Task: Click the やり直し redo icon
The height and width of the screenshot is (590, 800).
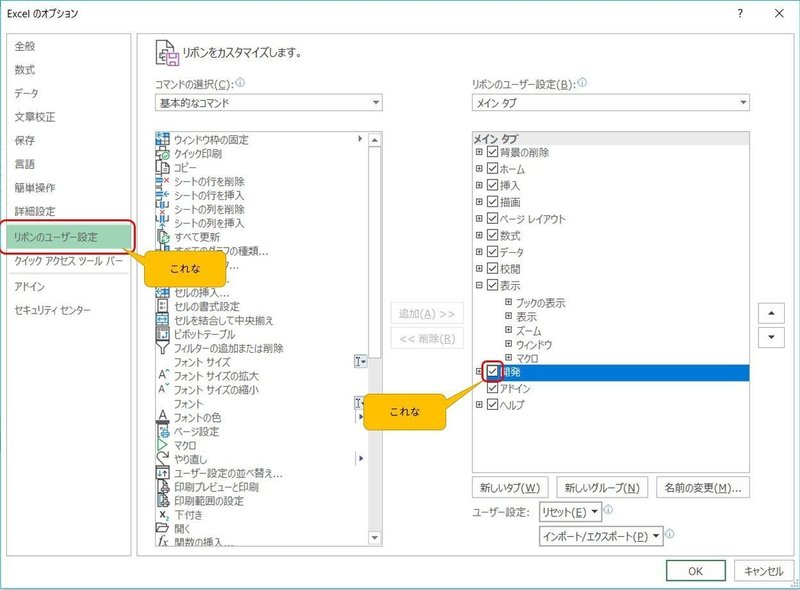Action: point(162,459)
